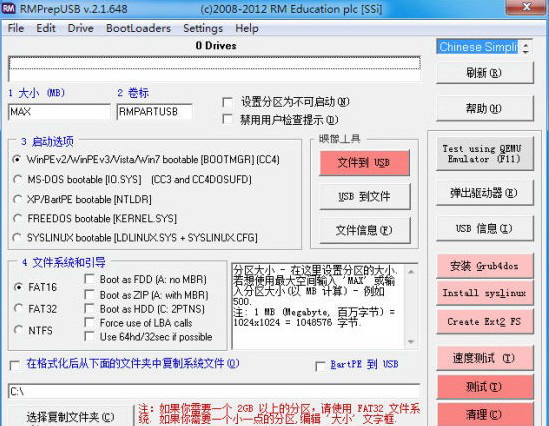Click help text scrollbar up arrow
Viewport: 549px width, 426px height.
[411, 272]
